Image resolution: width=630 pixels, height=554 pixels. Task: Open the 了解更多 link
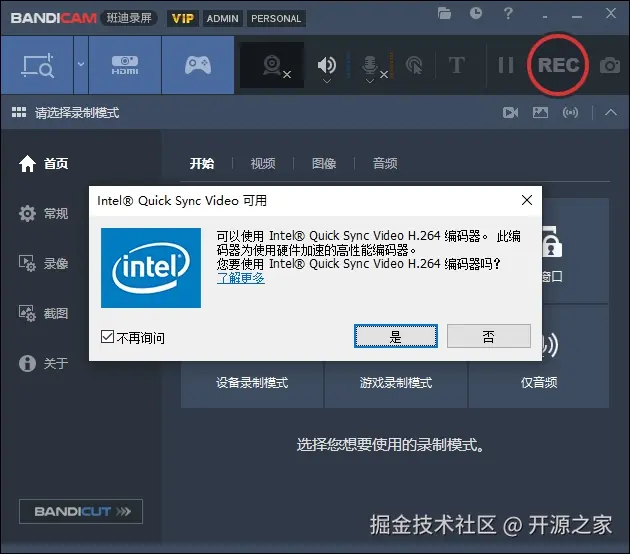(x=241, y=278)
